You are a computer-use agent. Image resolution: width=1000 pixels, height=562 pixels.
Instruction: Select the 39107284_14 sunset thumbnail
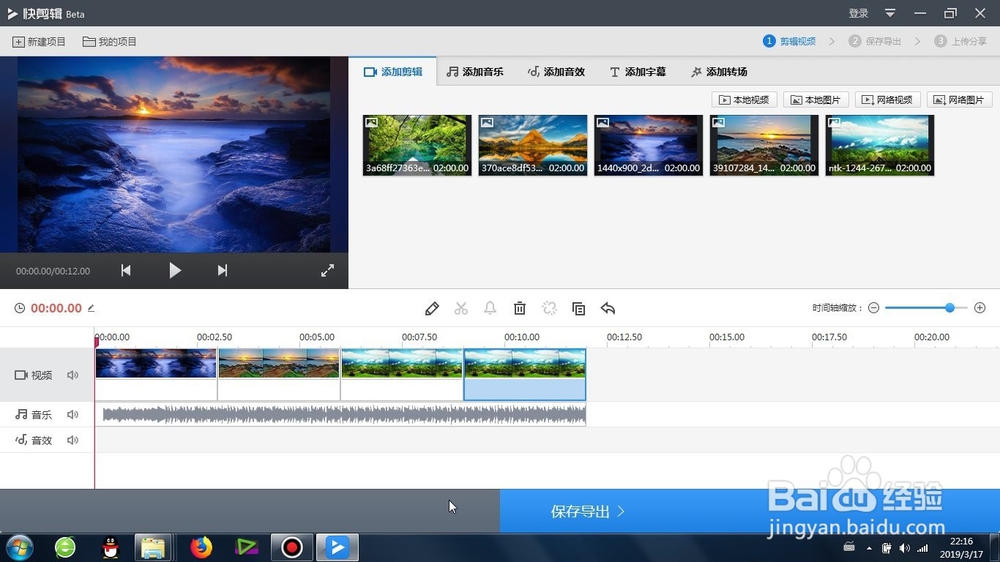[x=764, y=145]
